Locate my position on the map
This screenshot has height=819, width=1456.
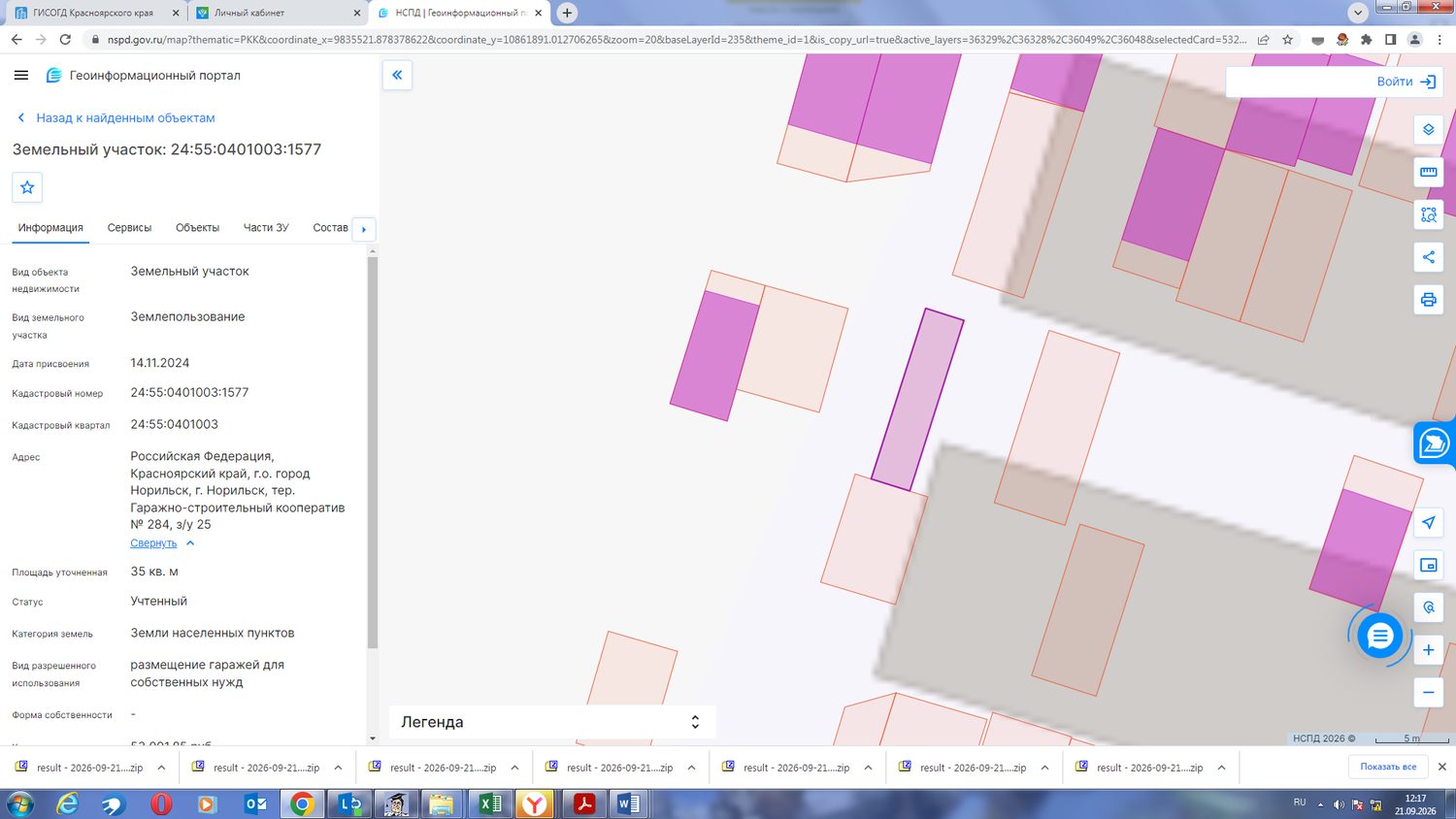1428,522
